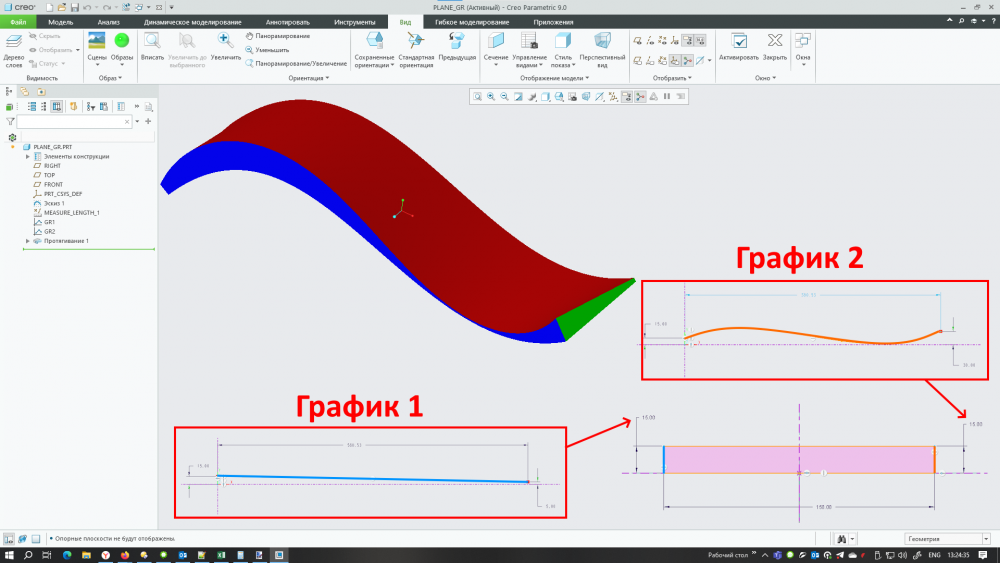Click the Активировать window button

click(x=739, y=48)
